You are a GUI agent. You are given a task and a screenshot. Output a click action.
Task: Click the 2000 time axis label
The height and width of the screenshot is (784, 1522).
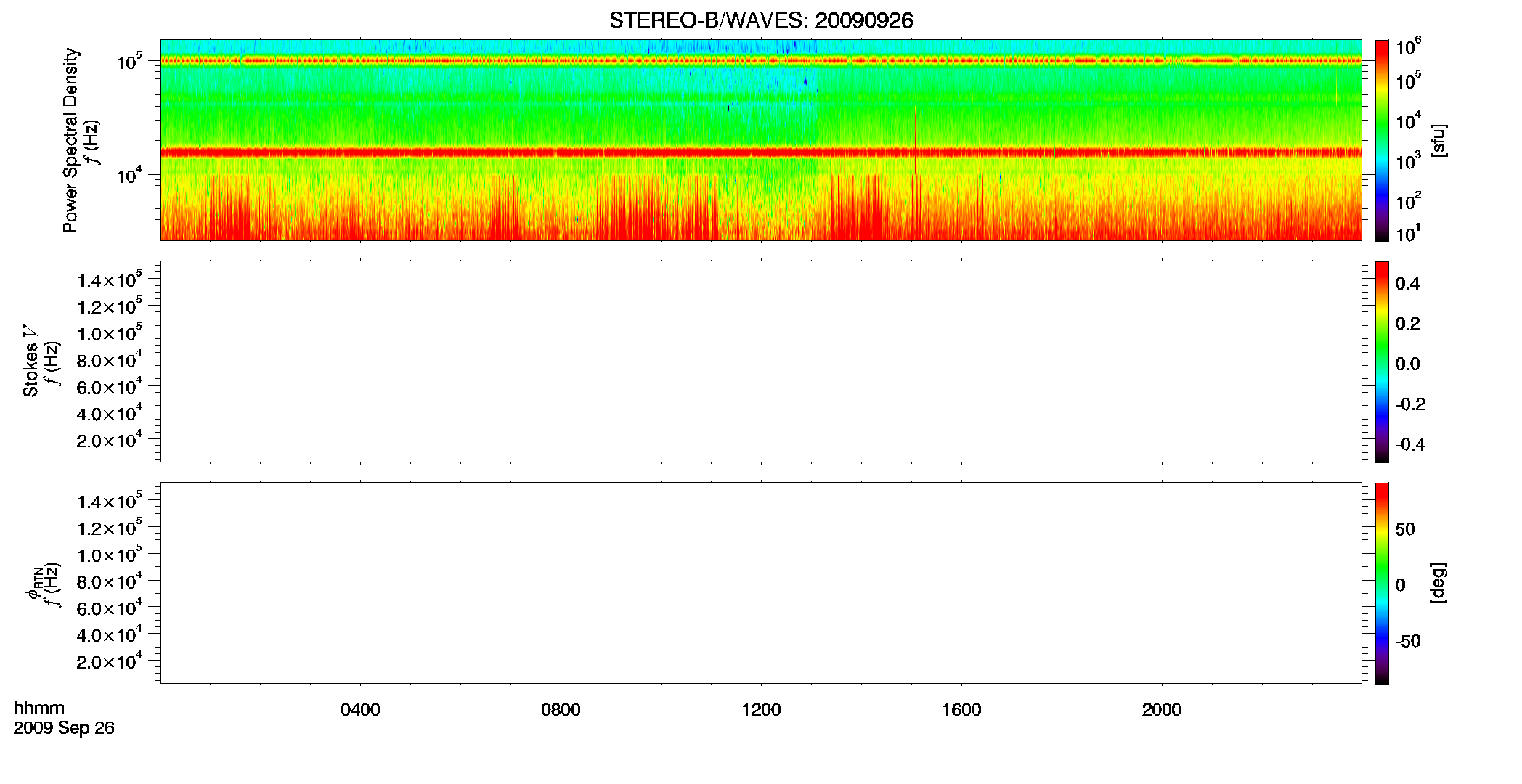coord(1162,710)
